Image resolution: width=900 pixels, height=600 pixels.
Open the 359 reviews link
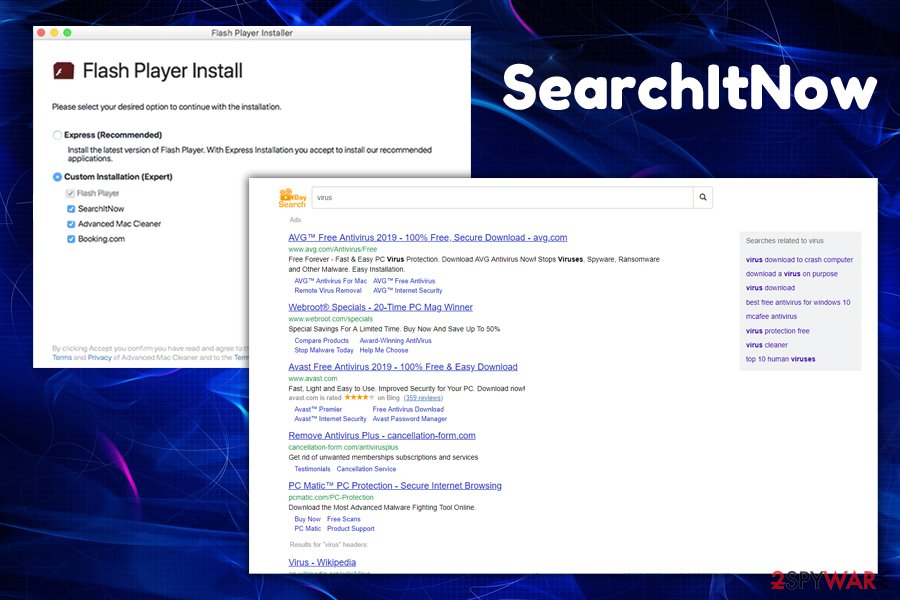point(423,398)
